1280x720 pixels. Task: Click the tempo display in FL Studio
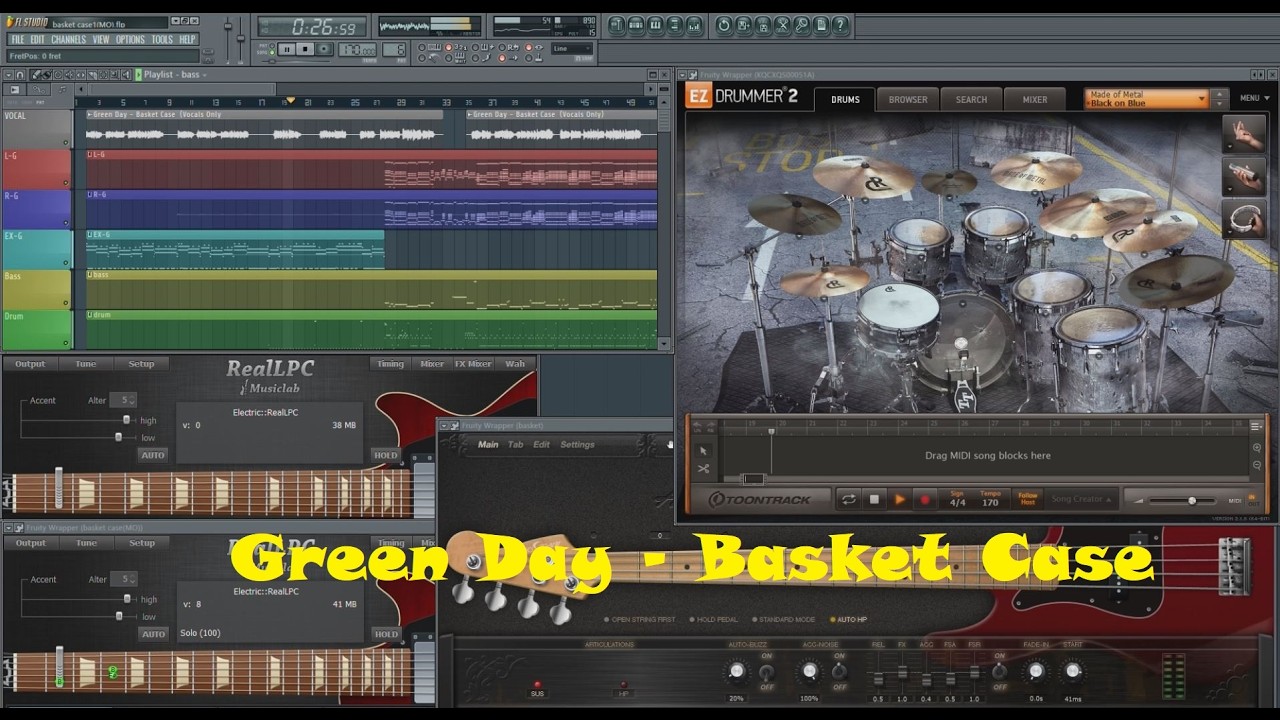click(357, 49)
